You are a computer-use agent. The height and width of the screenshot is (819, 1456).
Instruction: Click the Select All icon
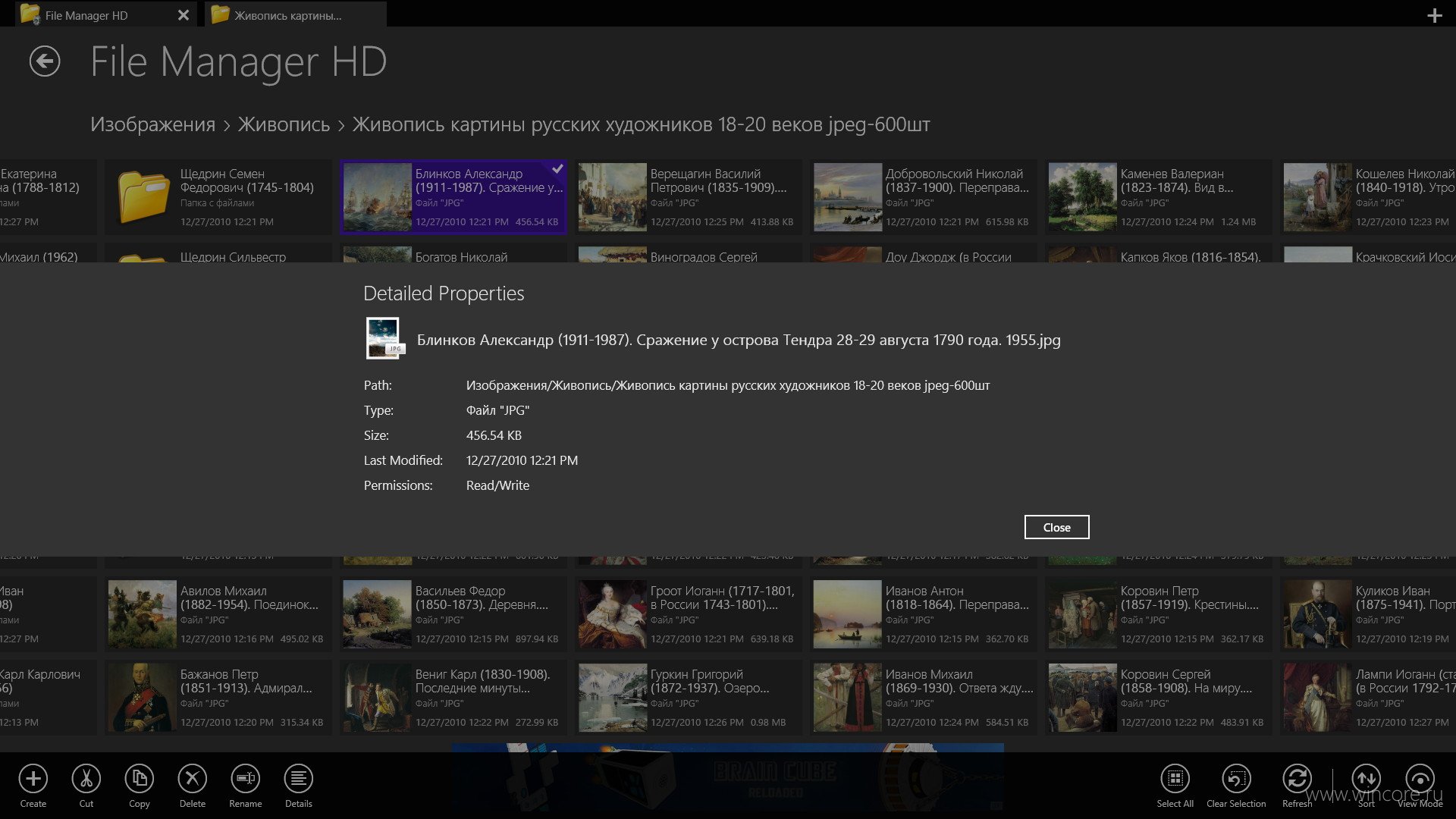pyautogui.click(x=1175, y=779)
